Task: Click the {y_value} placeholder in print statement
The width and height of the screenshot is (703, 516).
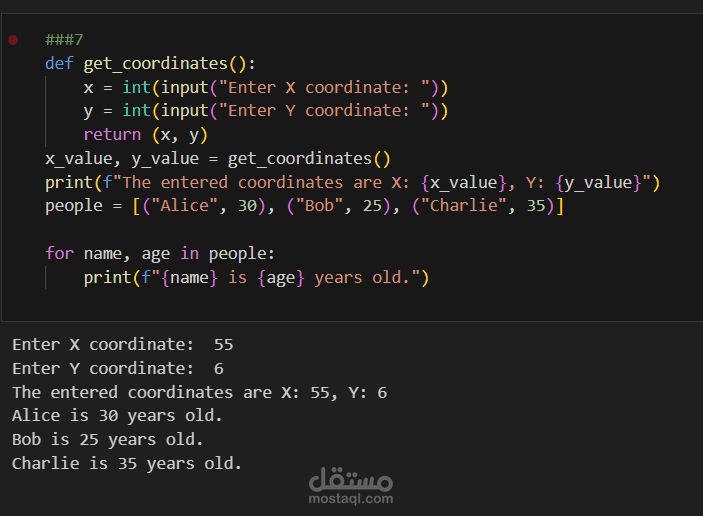Action: (598, 182)
